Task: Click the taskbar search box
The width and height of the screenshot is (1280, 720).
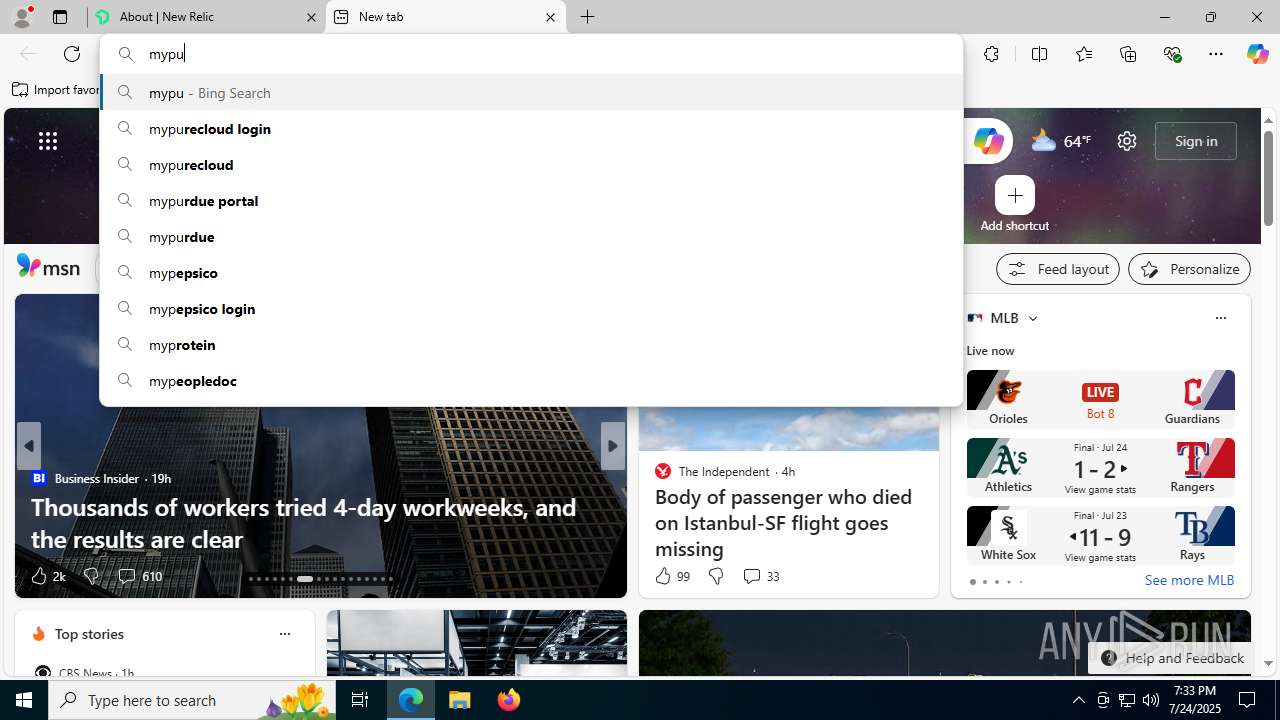Action: tap(192, 700)
